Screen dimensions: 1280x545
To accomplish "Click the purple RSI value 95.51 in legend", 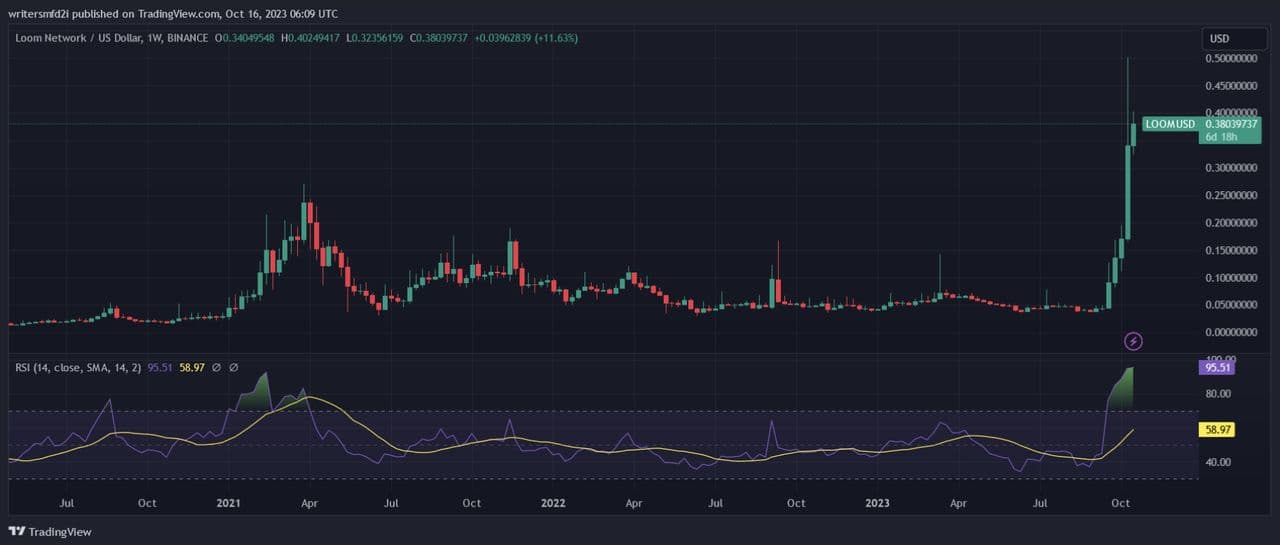I will click(160, 367).
